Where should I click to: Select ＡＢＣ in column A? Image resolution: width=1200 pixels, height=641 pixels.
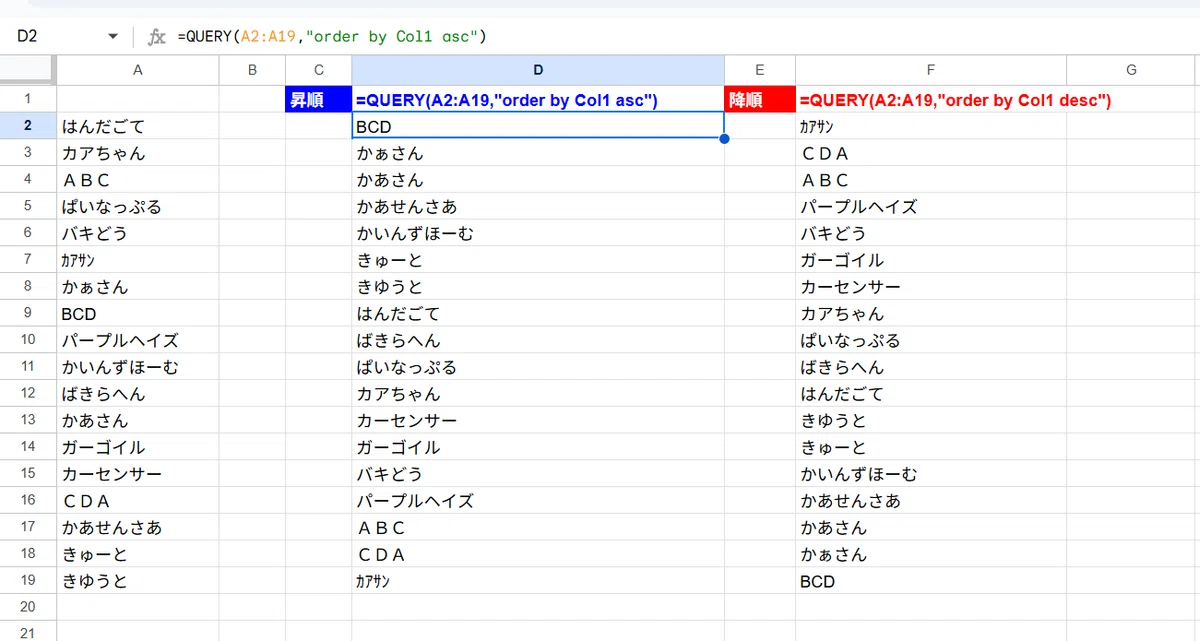coord(138,180)
